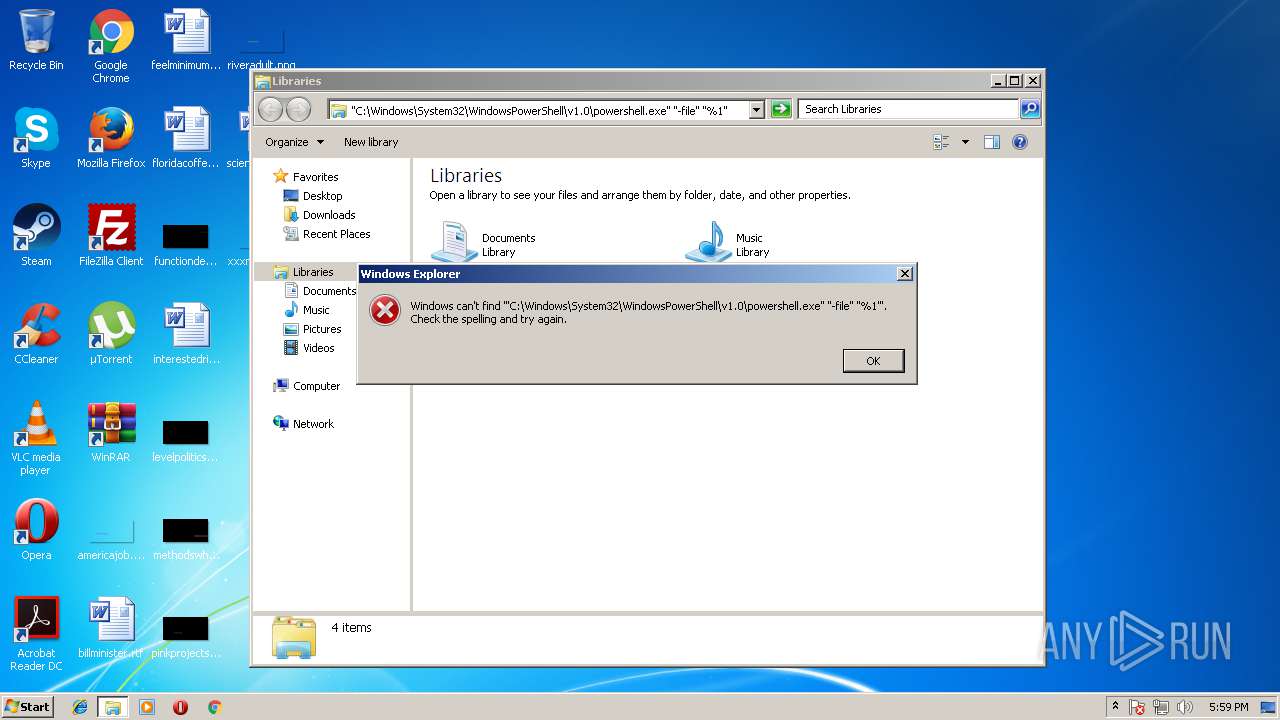Select Network in navigation pane

[304, 424]
